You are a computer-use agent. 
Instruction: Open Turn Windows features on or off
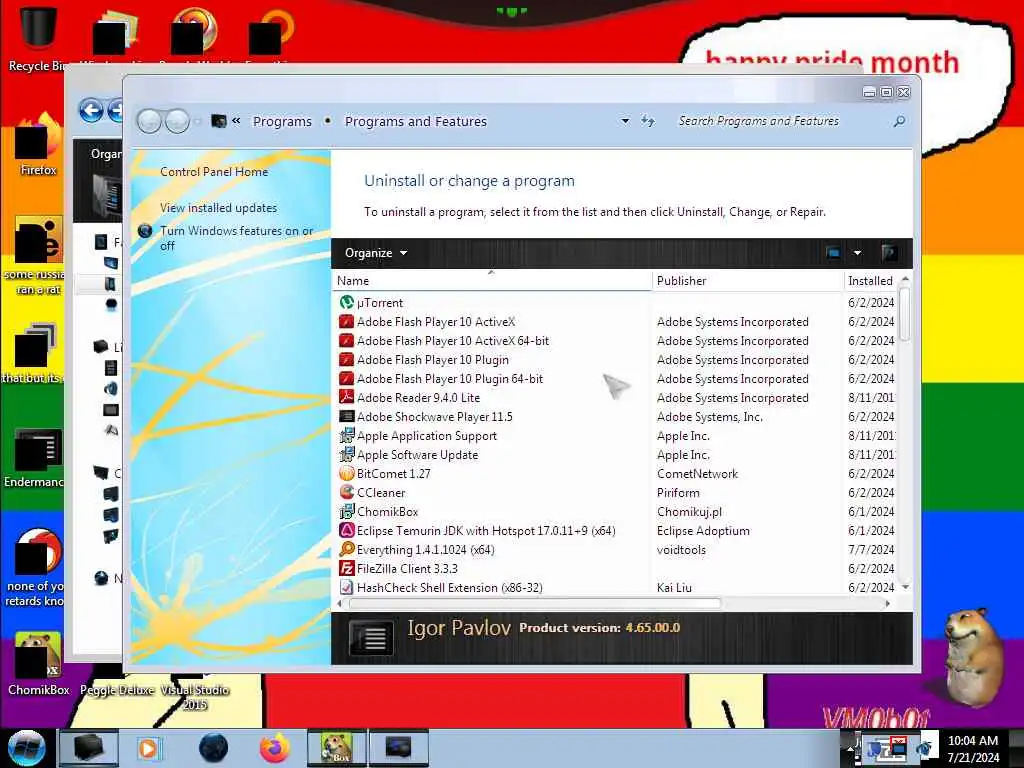(x=236, y=238)
